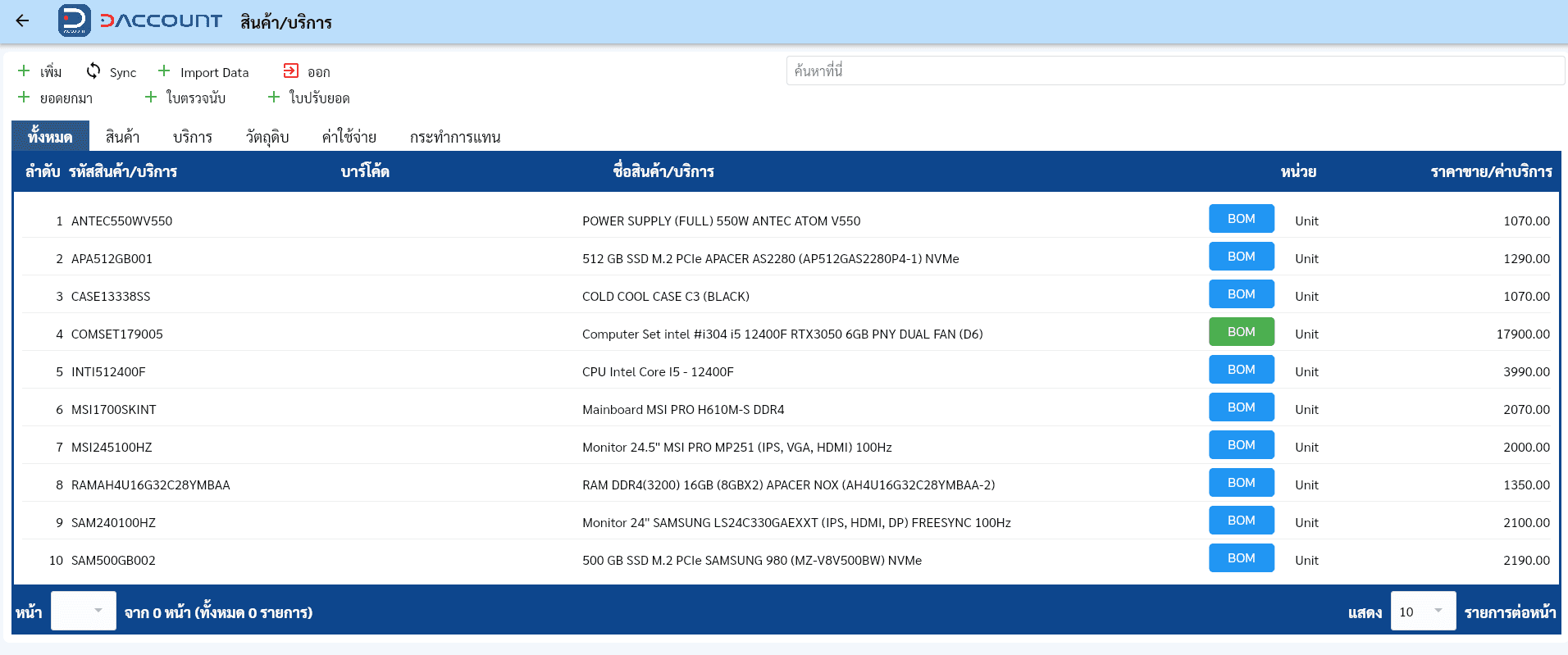Click BOM button for ANTEC550WV550
The image size is (1568, 655).
(x=1242, y=219)
